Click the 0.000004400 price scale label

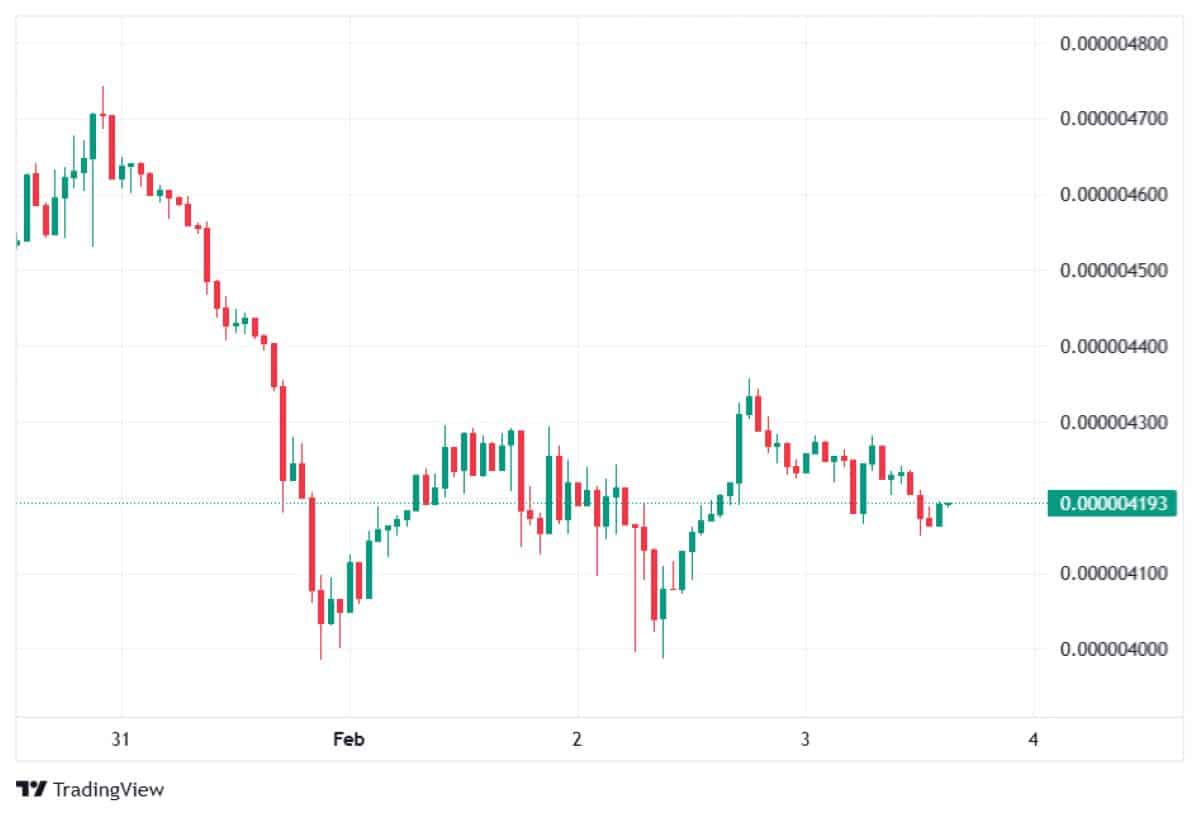1113,346
